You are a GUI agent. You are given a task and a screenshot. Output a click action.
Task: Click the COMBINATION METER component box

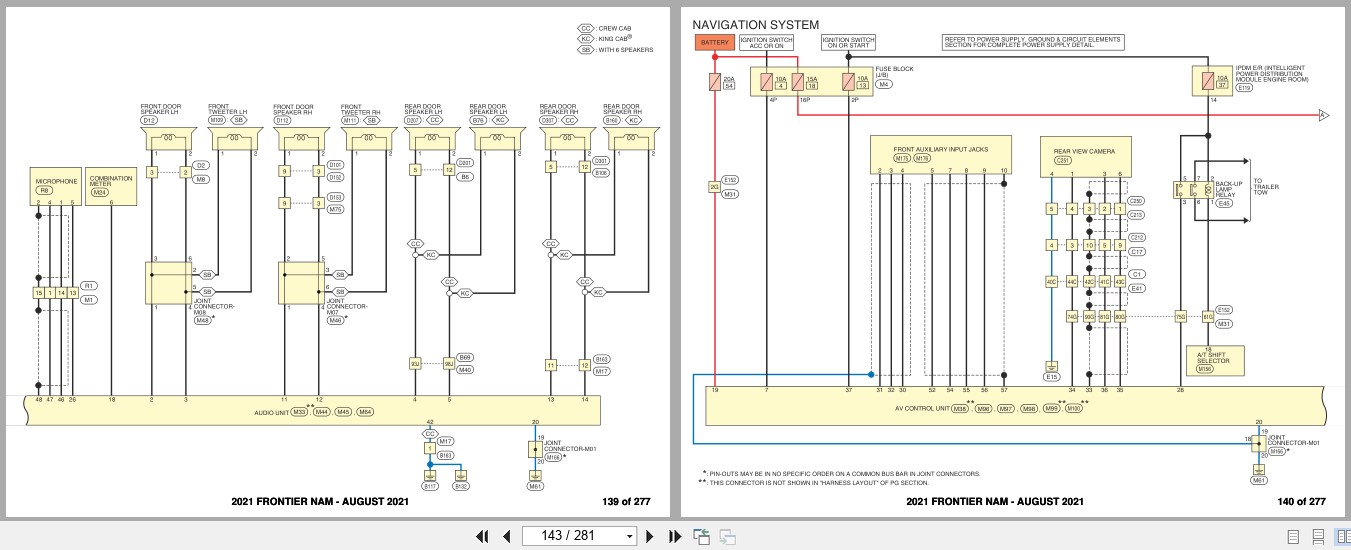(109, 185)
